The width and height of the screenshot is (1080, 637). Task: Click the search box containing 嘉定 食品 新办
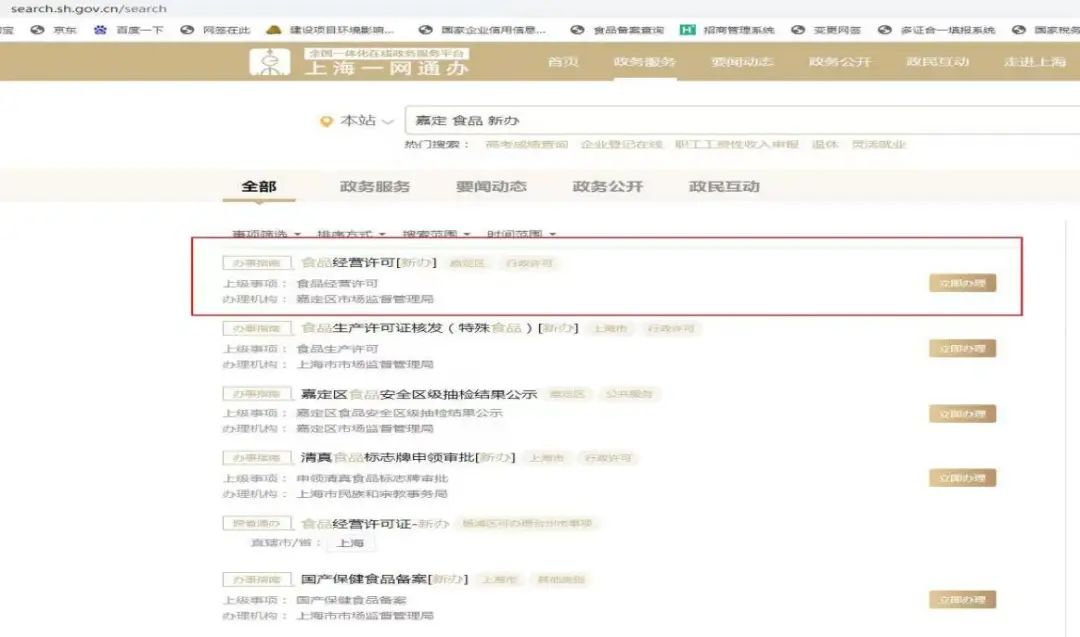pos(700,121)
